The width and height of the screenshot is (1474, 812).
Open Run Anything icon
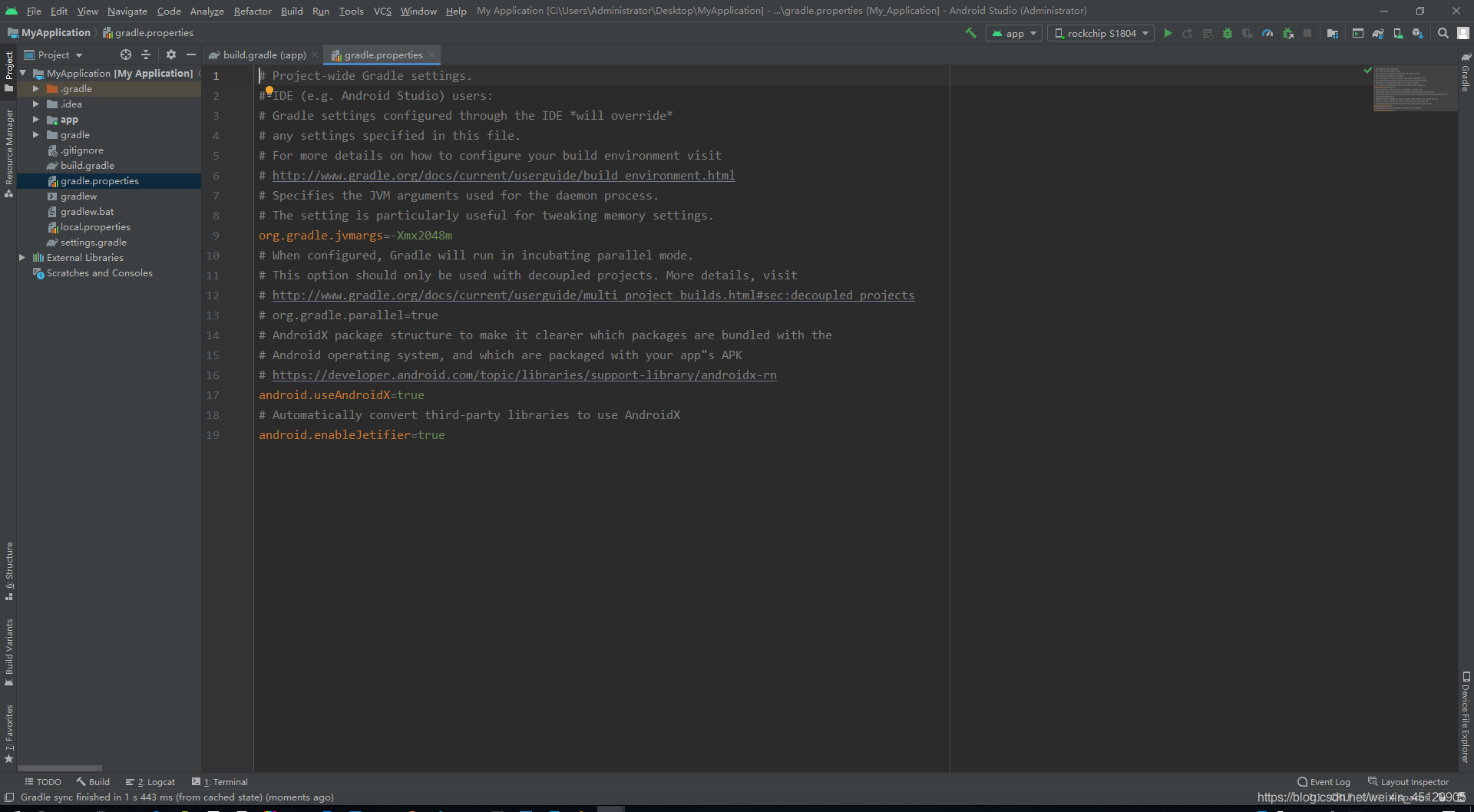click(1358, 33)
